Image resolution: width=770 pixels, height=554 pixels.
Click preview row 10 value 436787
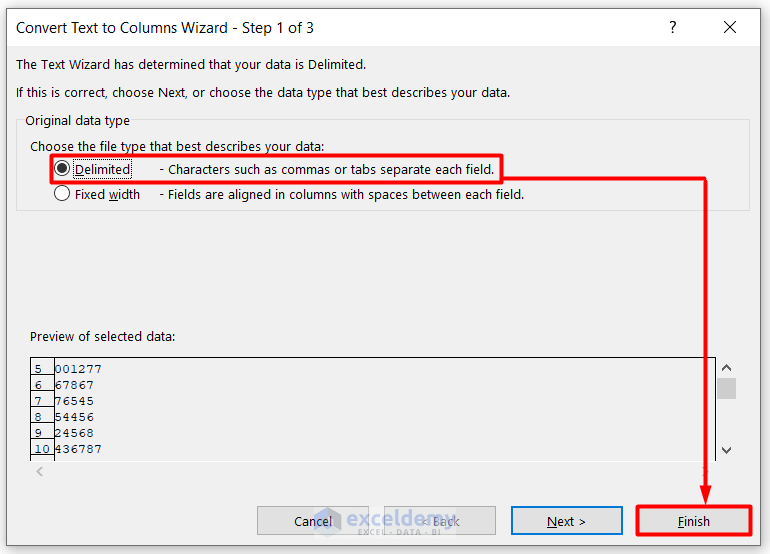78,449
